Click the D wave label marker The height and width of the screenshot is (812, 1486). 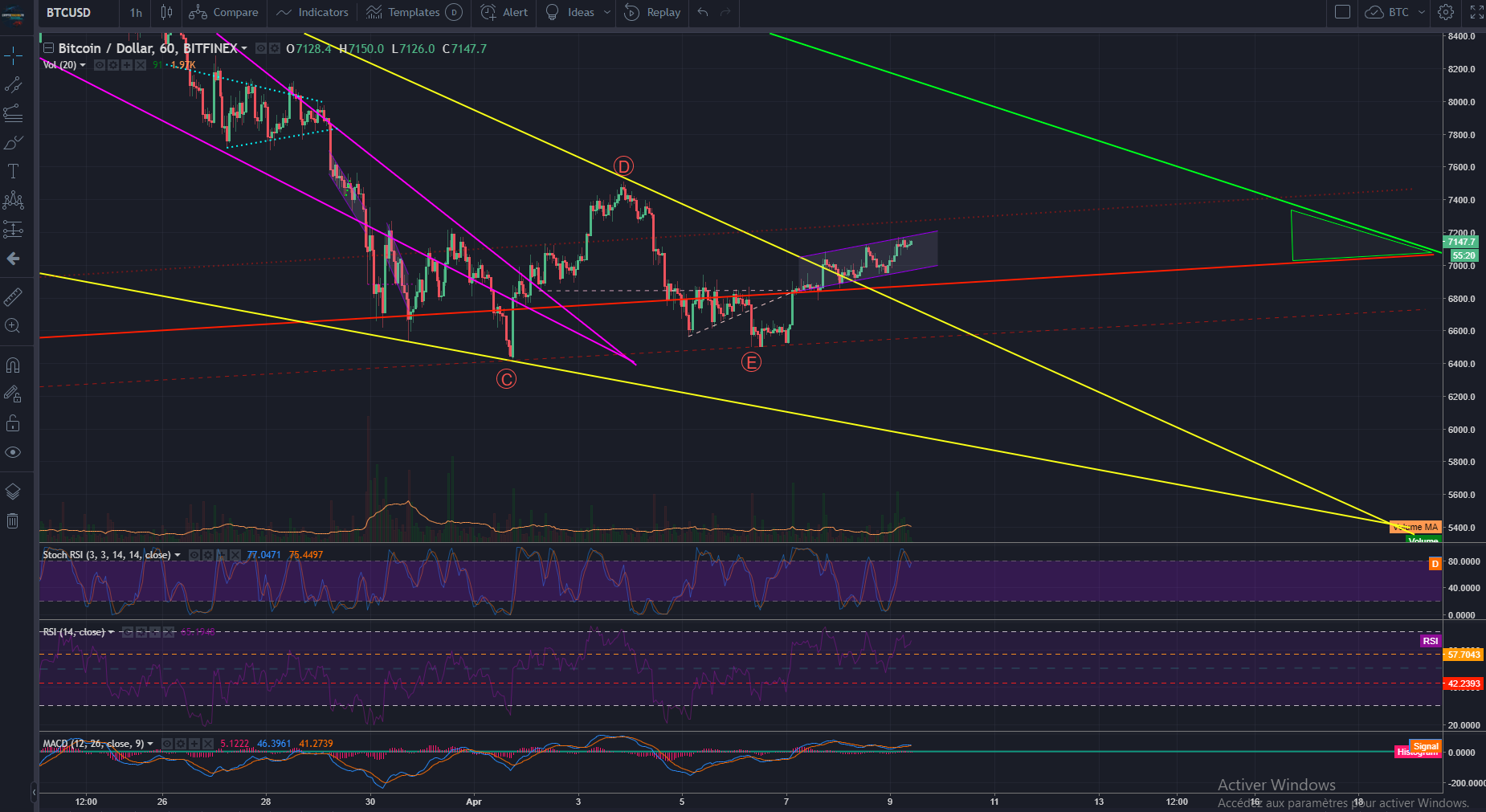[623, 166]
